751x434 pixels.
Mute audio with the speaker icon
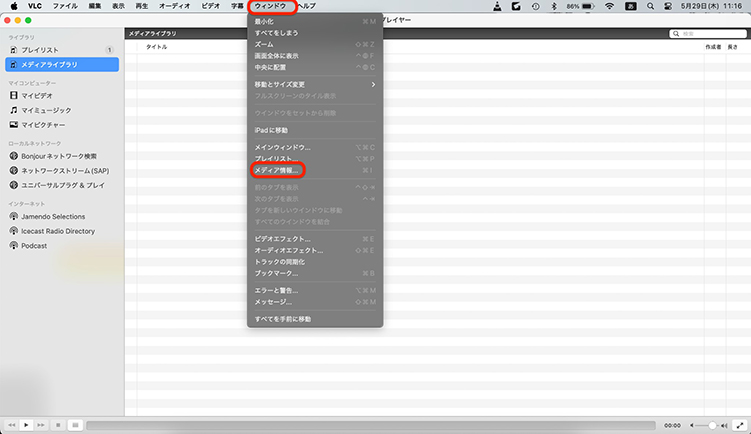pyautogui.click(x=692, y=425)
